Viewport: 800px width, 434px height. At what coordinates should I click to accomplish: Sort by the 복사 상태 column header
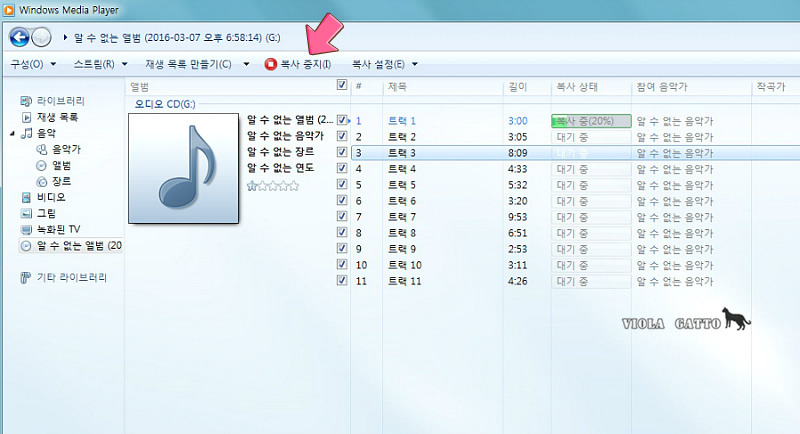click(577, 87)
